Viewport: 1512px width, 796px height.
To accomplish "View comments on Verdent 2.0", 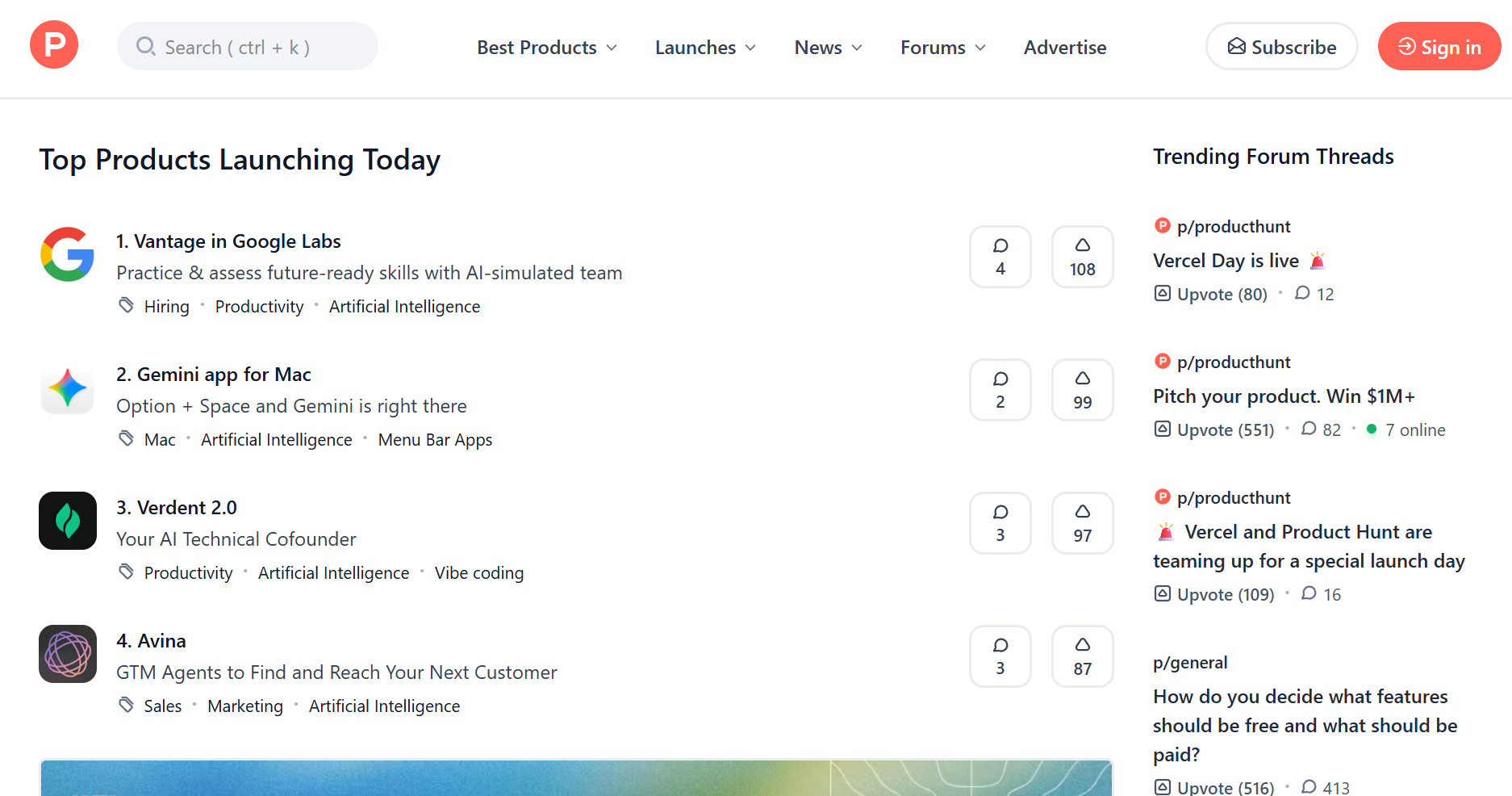I will [x=1000, y=523].
